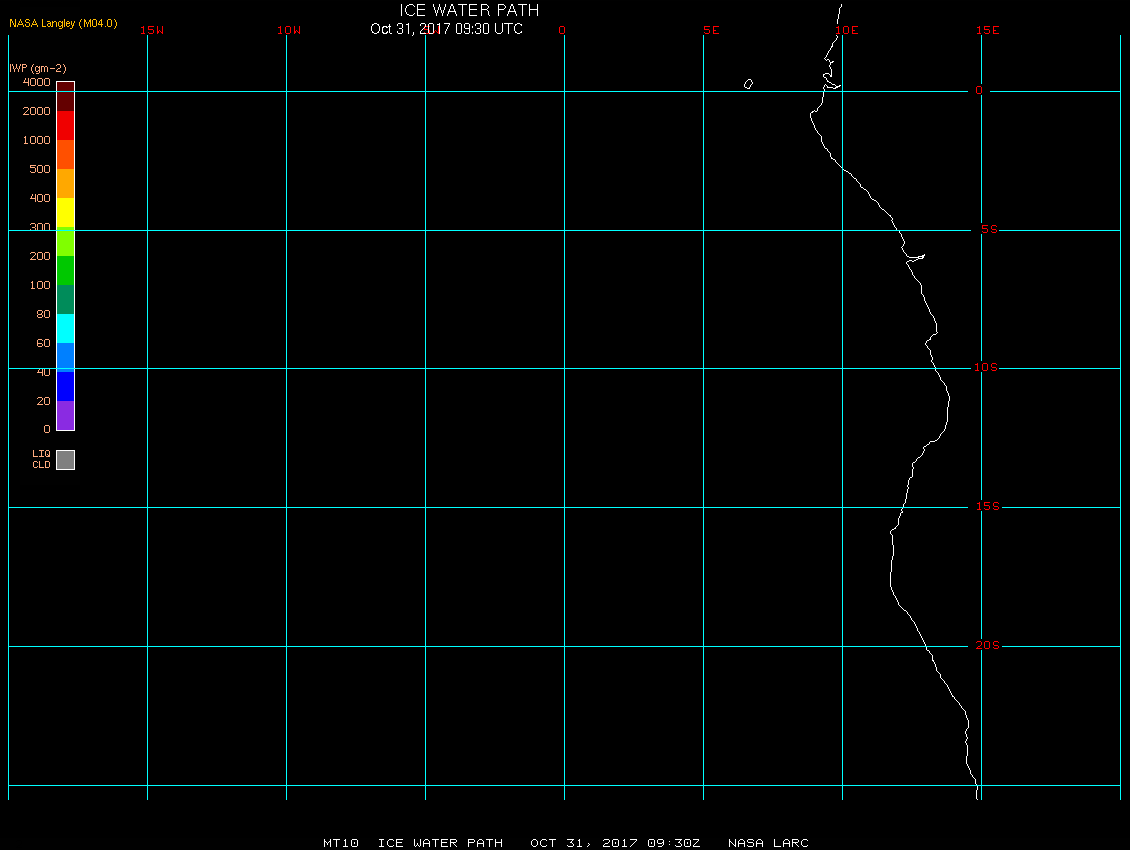Image resolution: width=1130 pixels, height=850 pixels.
Task: Click the gray LIQ CLD swatch
Action: coord(66,460)
